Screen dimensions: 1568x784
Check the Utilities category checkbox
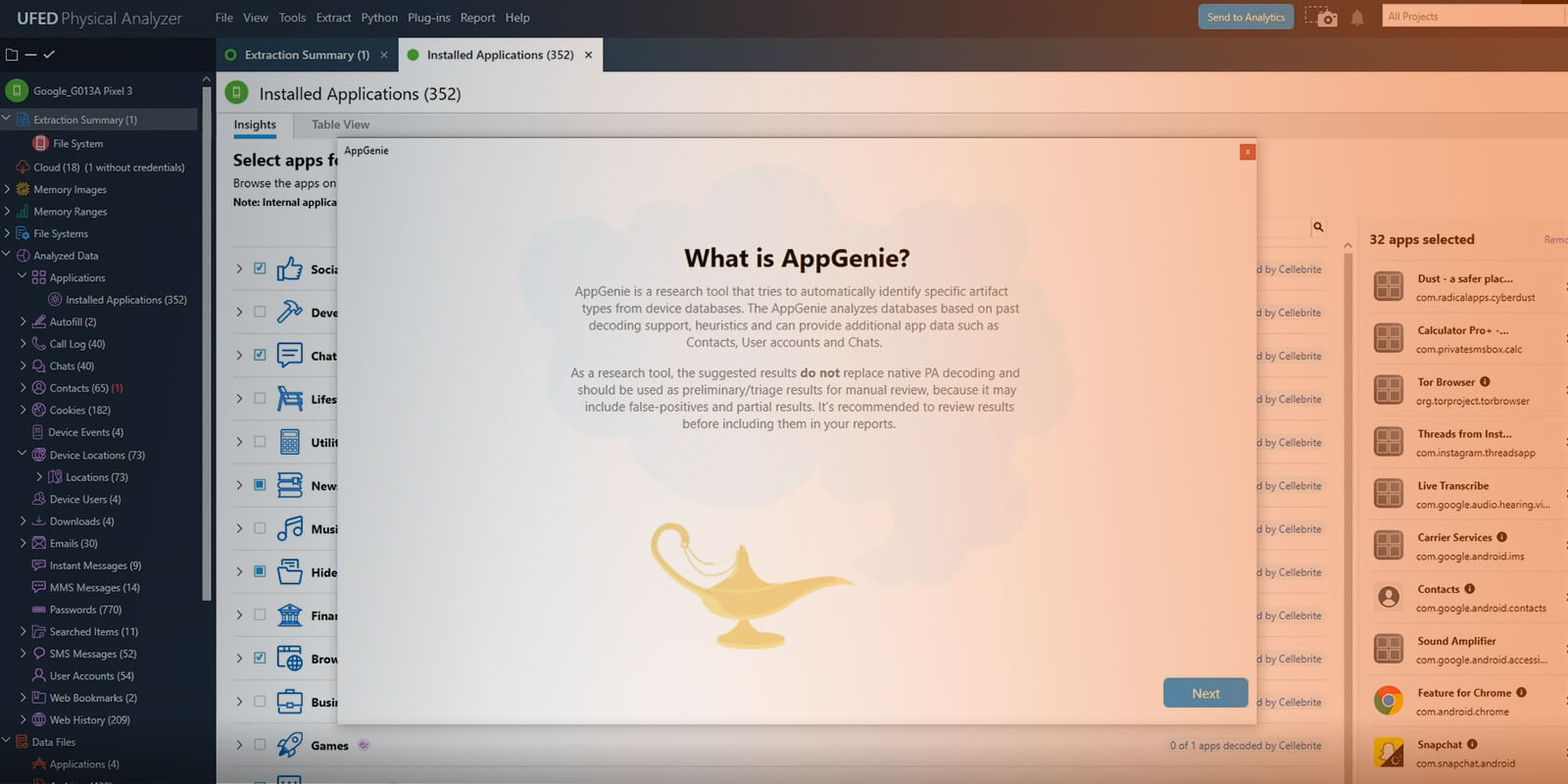pyautogui.click(x=260, y=442)
